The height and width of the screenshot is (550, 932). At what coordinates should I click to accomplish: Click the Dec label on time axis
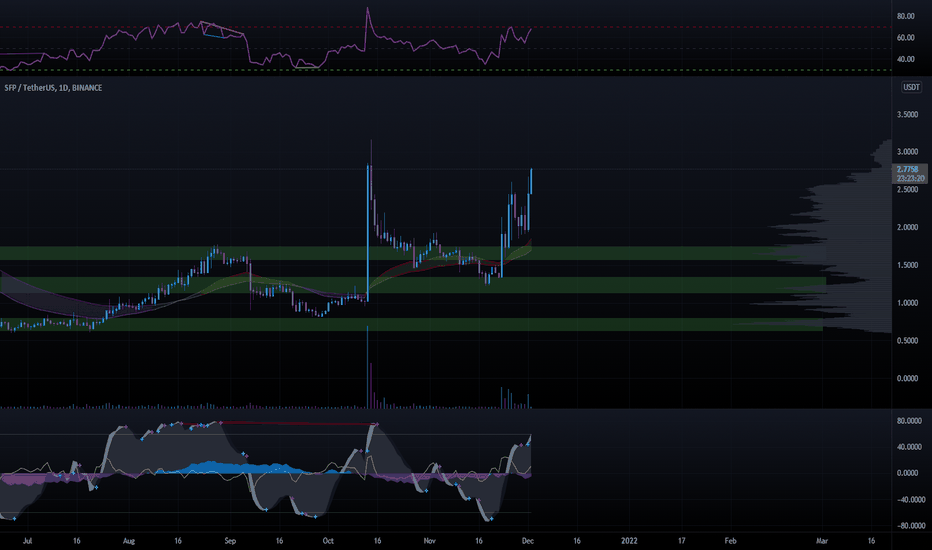click(x=528, y=541)
